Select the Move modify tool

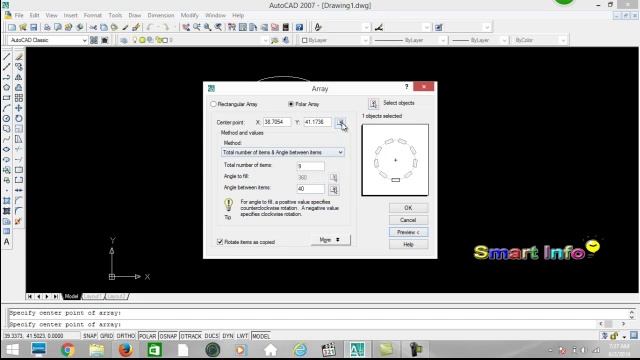[x=19, y=108]
